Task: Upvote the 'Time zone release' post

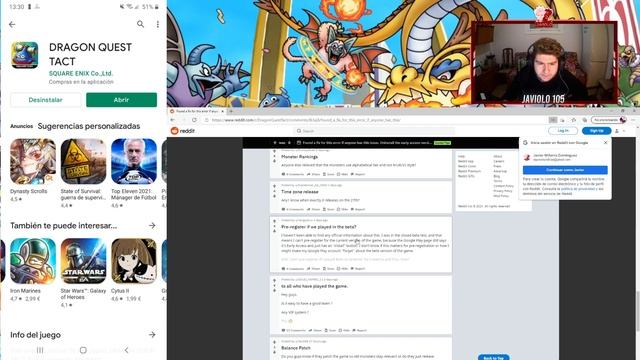Action: coord(274,187)
